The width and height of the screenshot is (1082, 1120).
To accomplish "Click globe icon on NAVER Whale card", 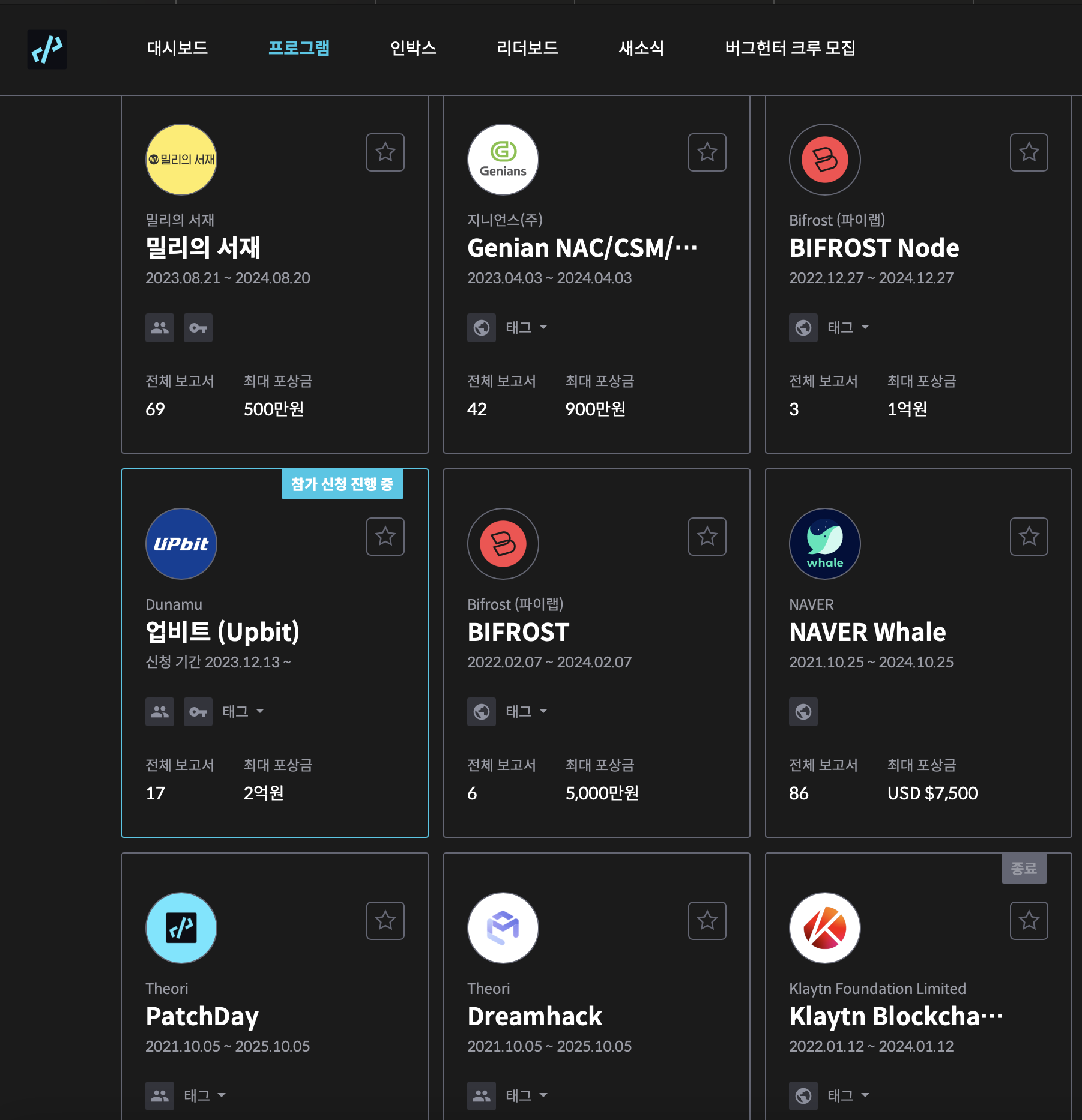I will [803, 712].
